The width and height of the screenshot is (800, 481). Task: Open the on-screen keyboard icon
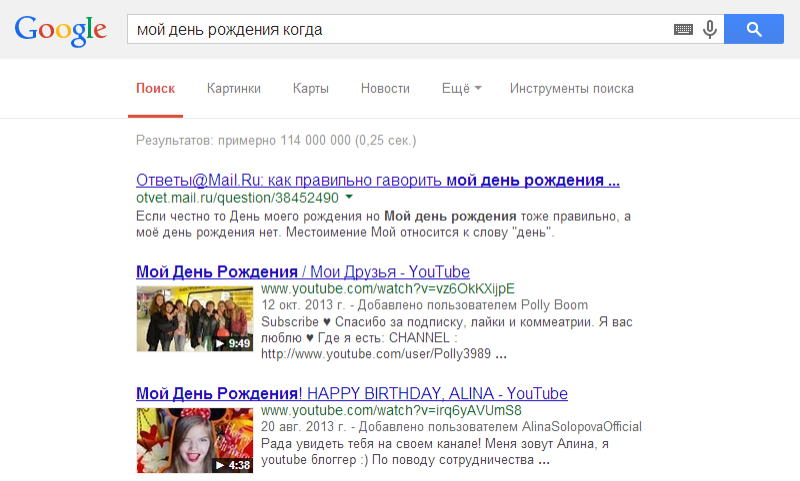[683, 30]
